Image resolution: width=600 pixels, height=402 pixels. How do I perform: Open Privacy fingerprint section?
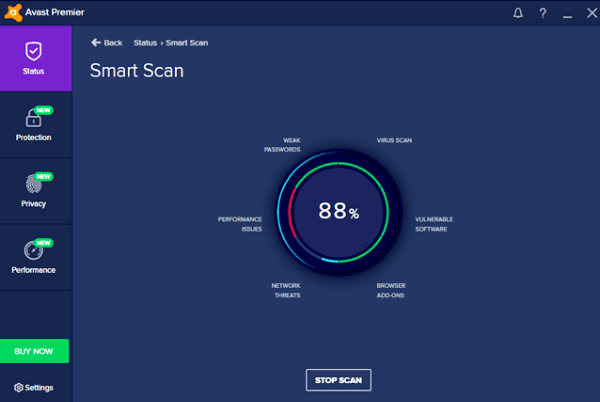33,184
